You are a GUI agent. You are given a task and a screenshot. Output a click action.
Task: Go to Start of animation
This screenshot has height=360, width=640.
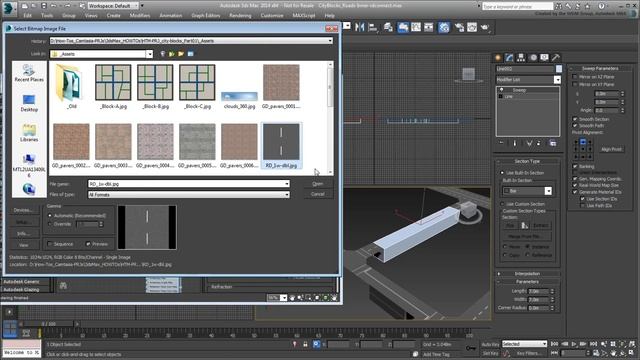pyautogui.click(x=554, y=344)
